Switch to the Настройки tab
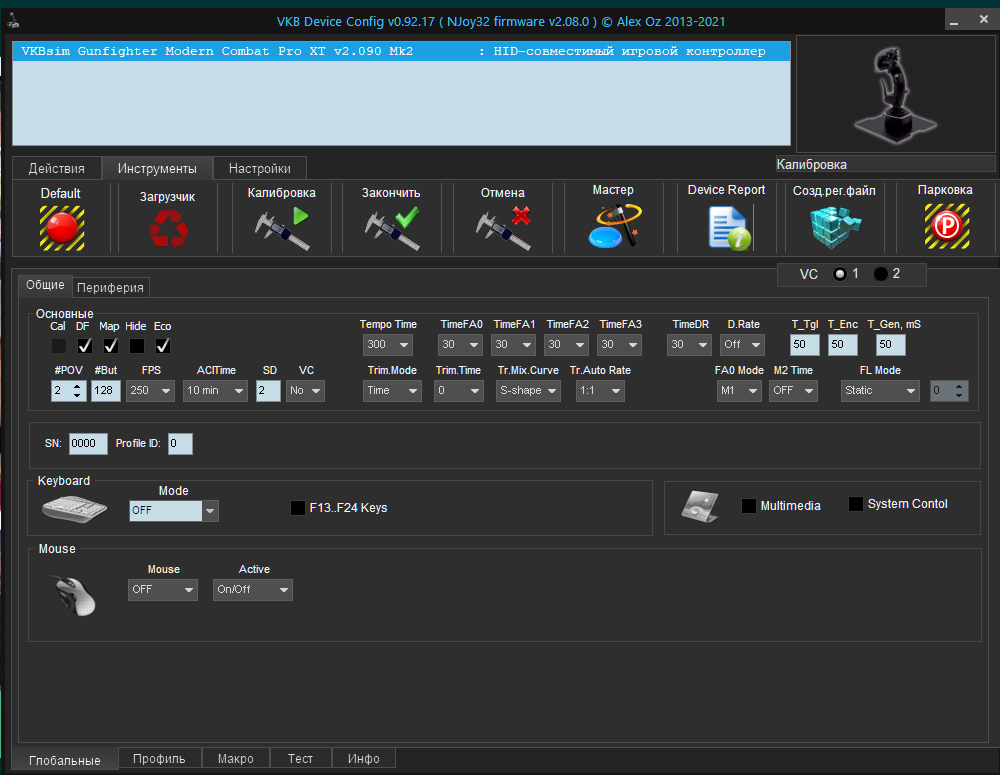 pos(260,168)
